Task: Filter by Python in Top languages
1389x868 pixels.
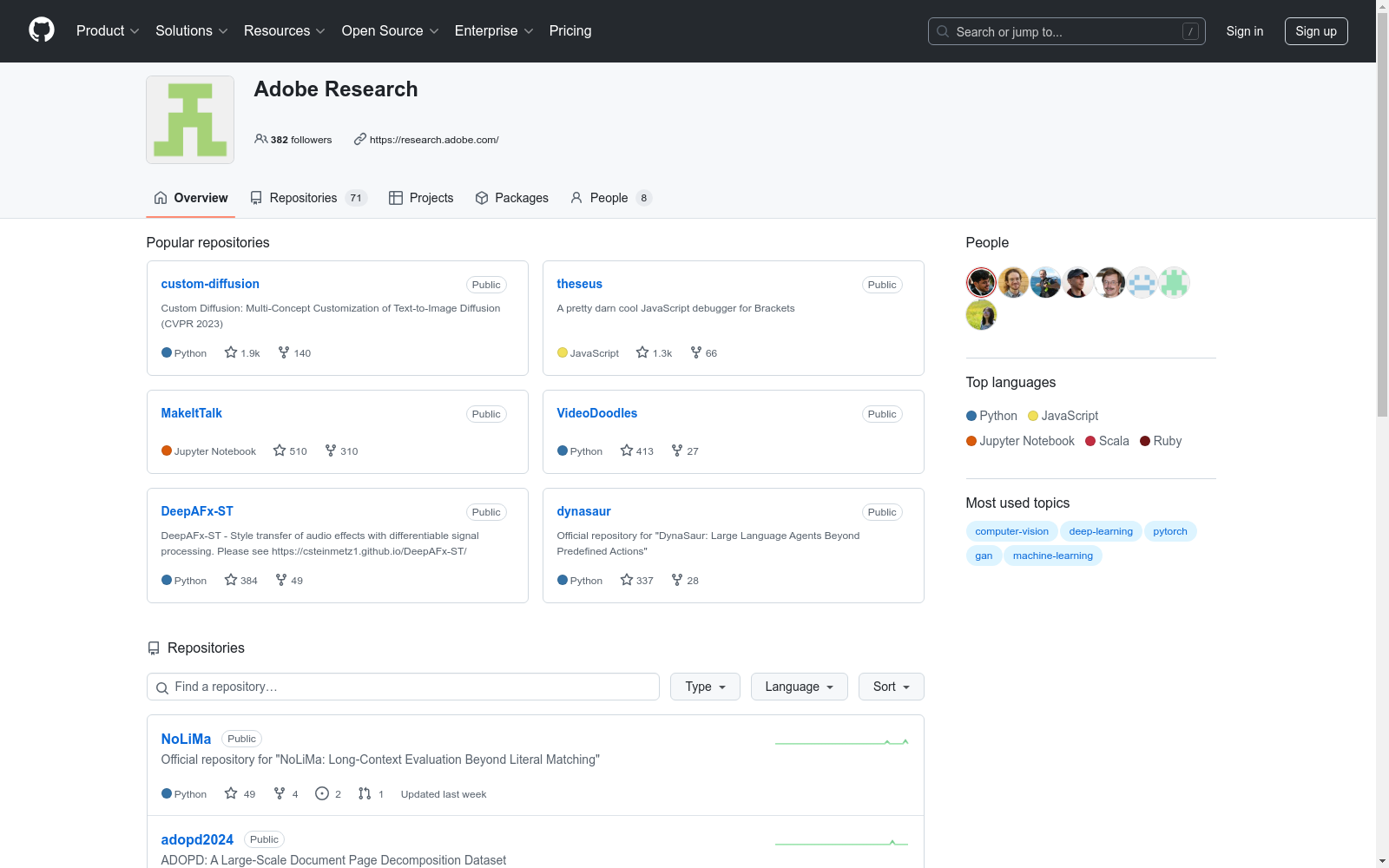Action: click(991, 416)
